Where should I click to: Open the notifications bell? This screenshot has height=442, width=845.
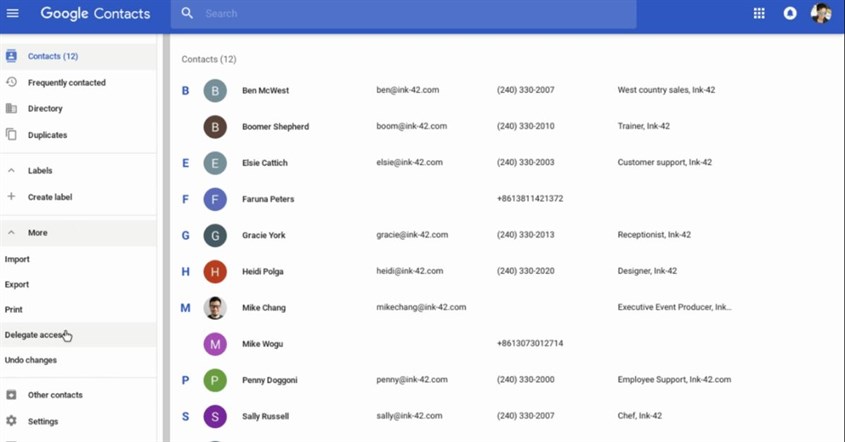789,13
